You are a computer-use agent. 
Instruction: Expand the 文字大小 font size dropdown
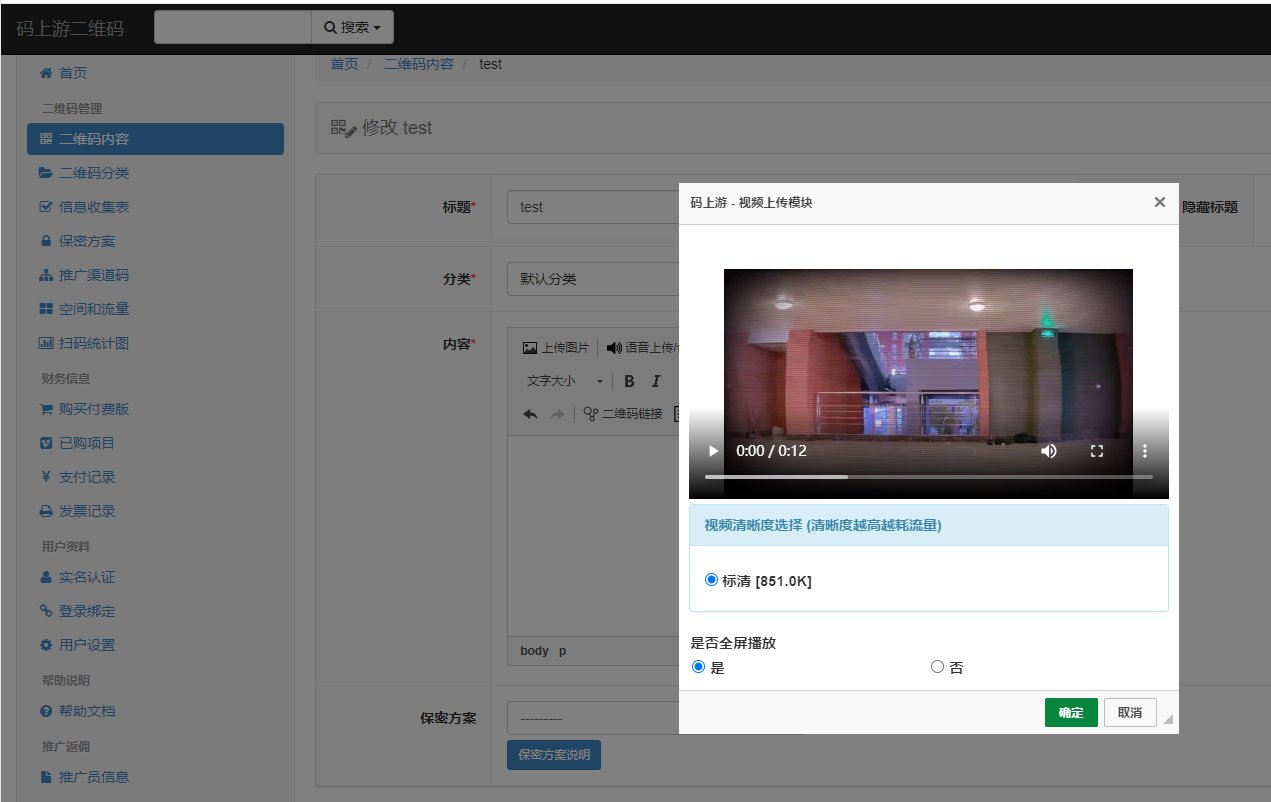tap(565, 381)
